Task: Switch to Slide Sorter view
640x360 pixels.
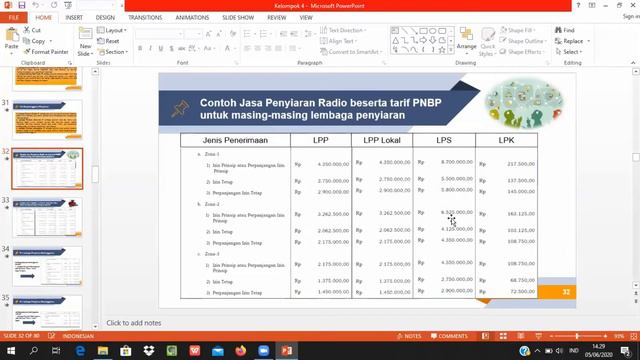Action: coord(503,336)
